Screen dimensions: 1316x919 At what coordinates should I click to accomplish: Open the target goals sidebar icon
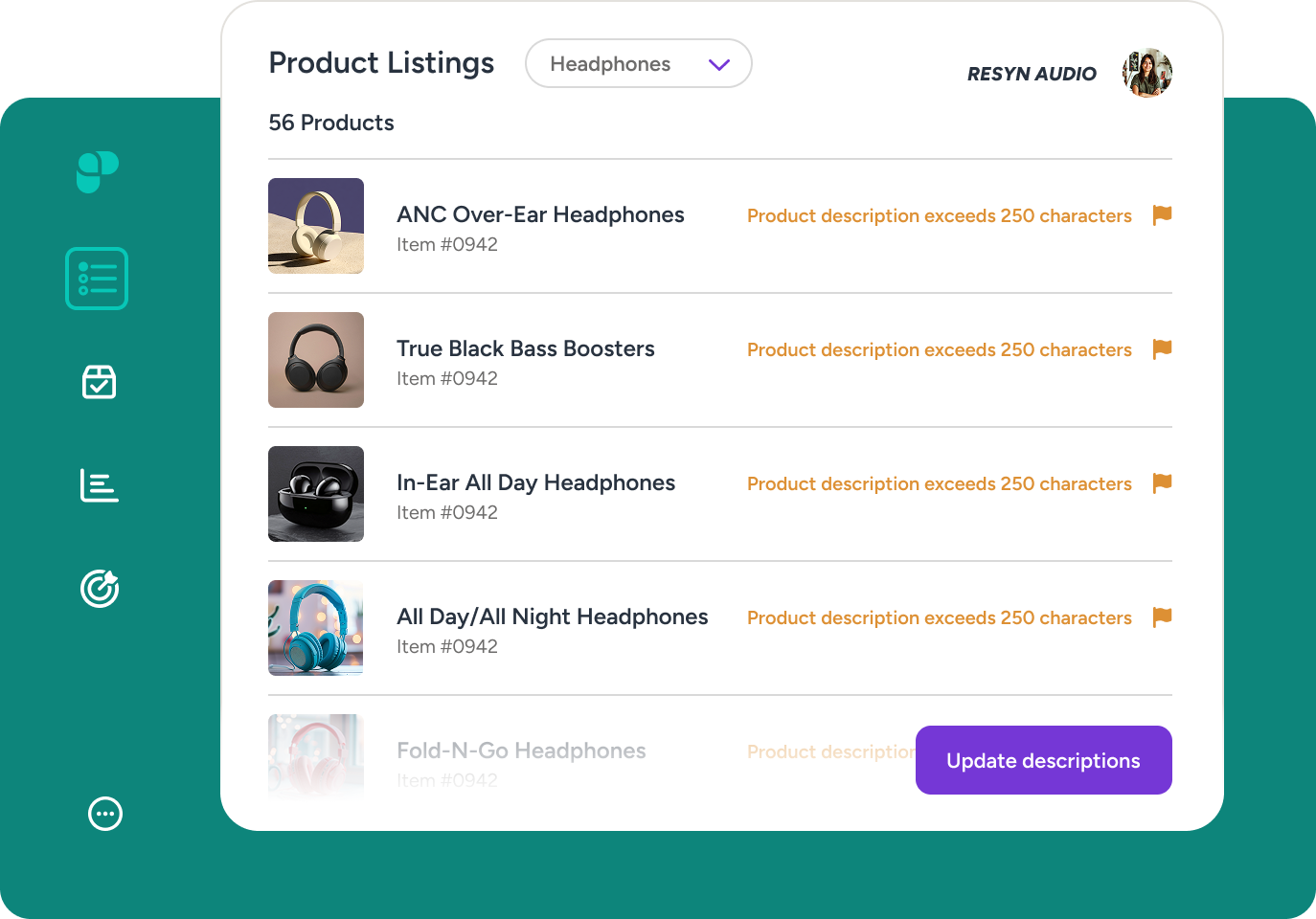point(100,589)
